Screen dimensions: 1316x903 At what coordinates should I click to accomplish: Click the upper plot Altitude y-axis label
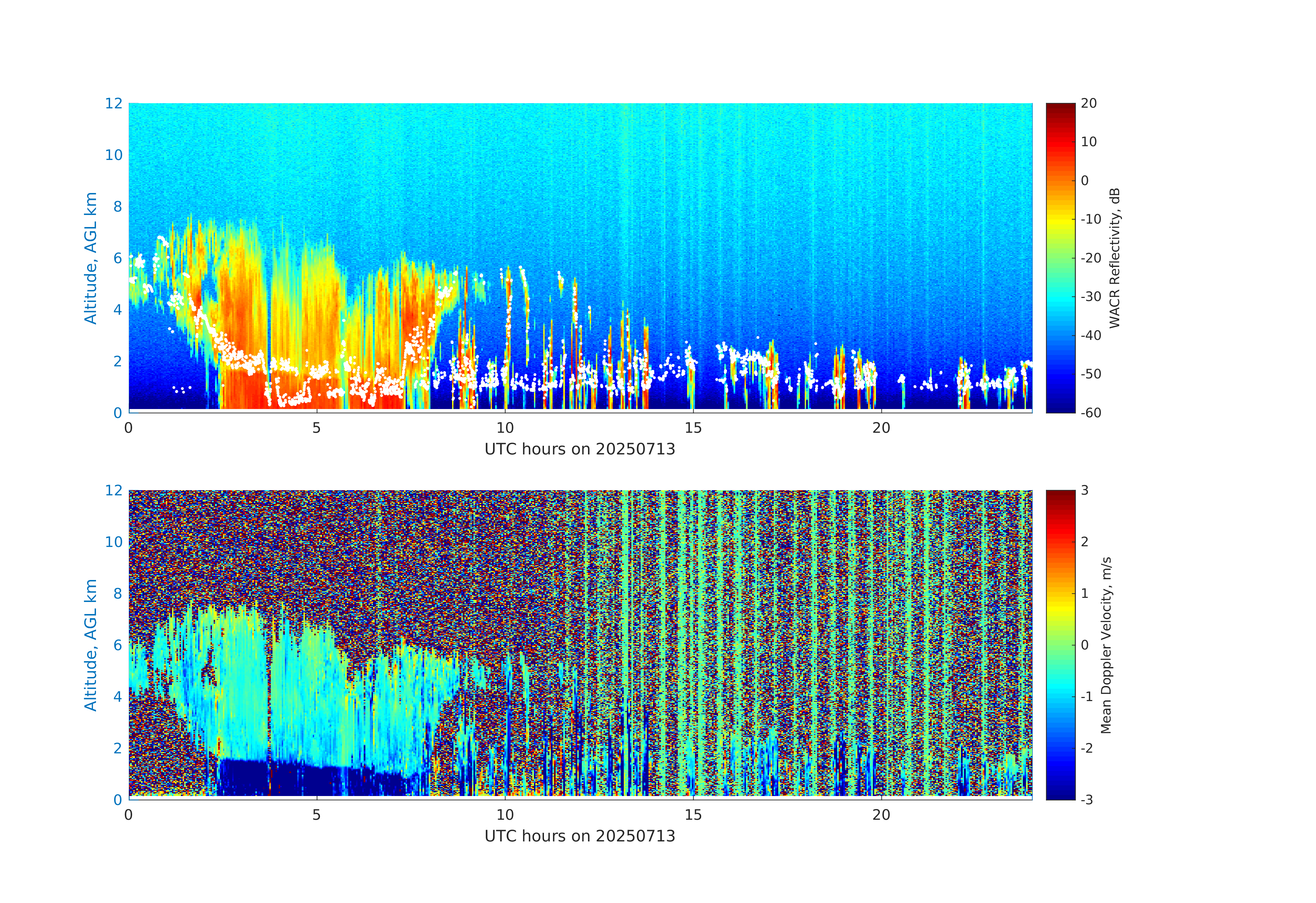tap(90, 258)
